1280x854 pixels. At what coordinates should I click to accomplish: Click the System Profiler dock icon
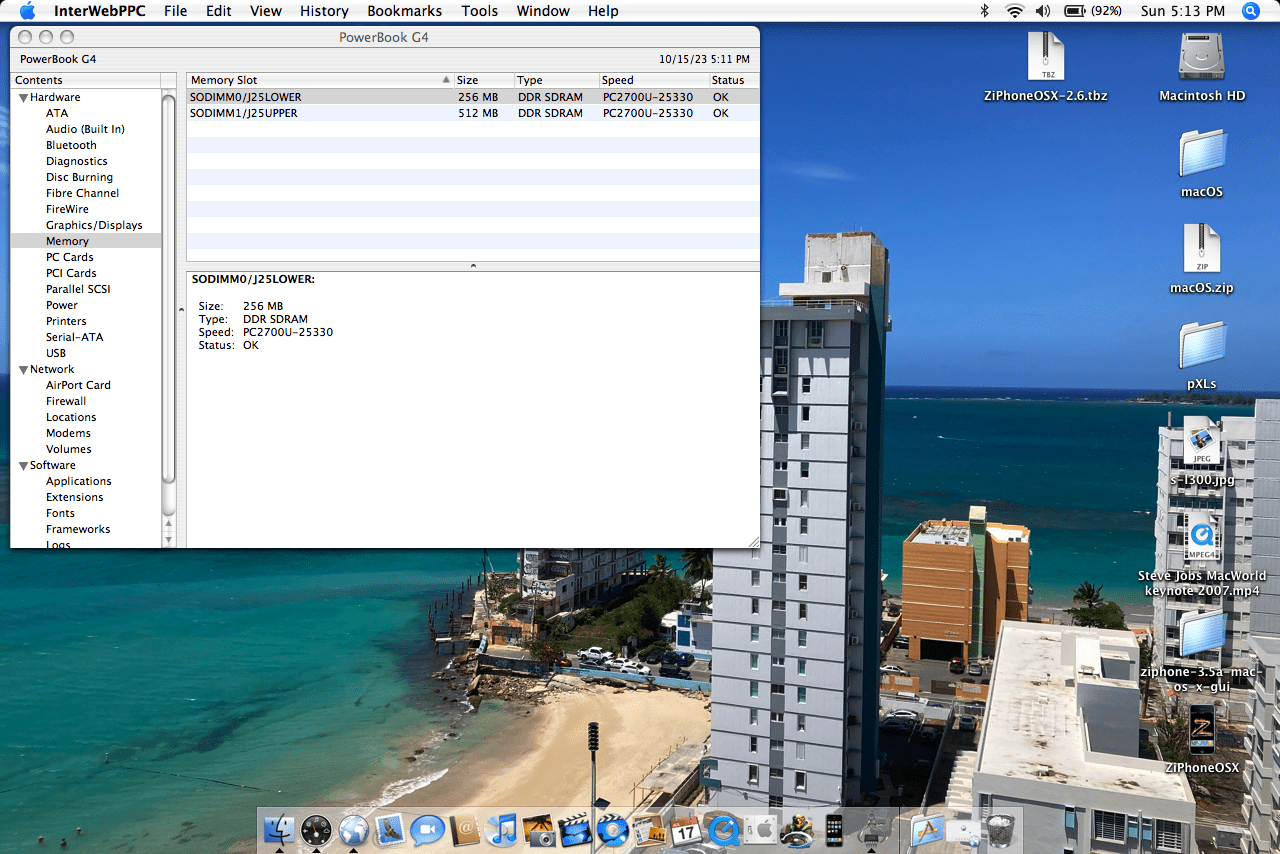[x=871, y=830]
